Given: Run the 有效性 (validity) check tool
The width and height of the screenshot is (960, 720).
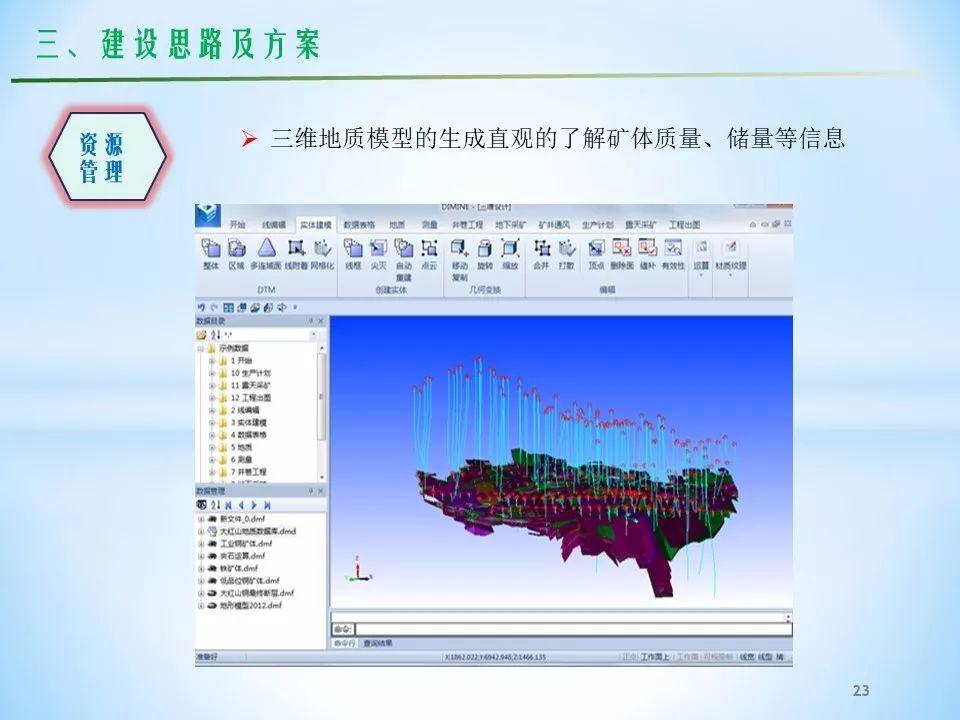Looking at the screenshot, I should pos(673,249).
